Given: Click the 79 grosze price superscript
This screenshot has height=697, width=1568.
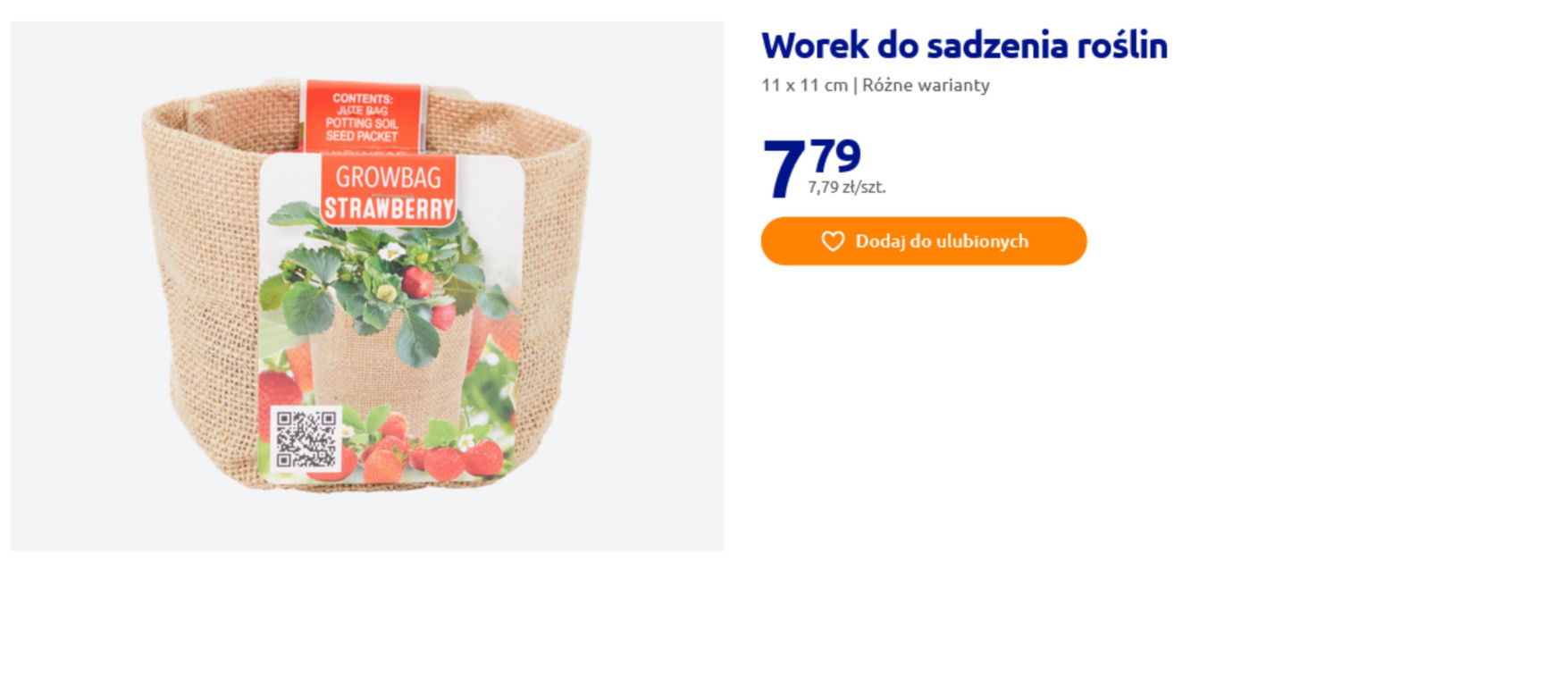Looking at the screenshot, I should tap(835, 155).
